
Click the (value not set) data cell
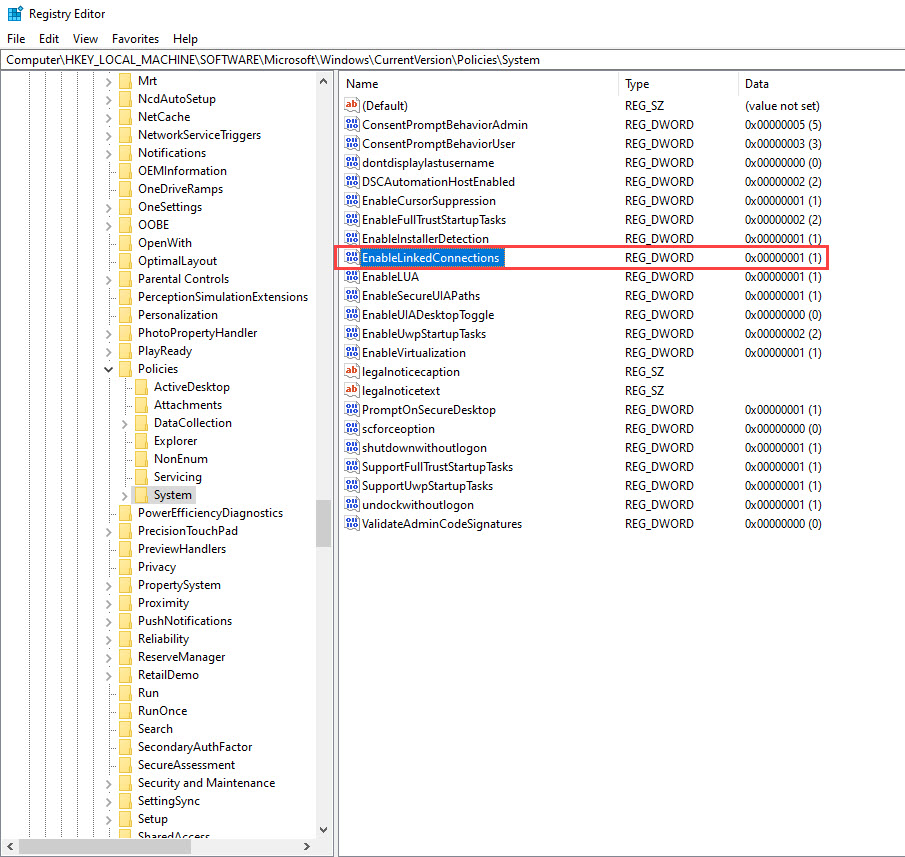coord(782,106)
